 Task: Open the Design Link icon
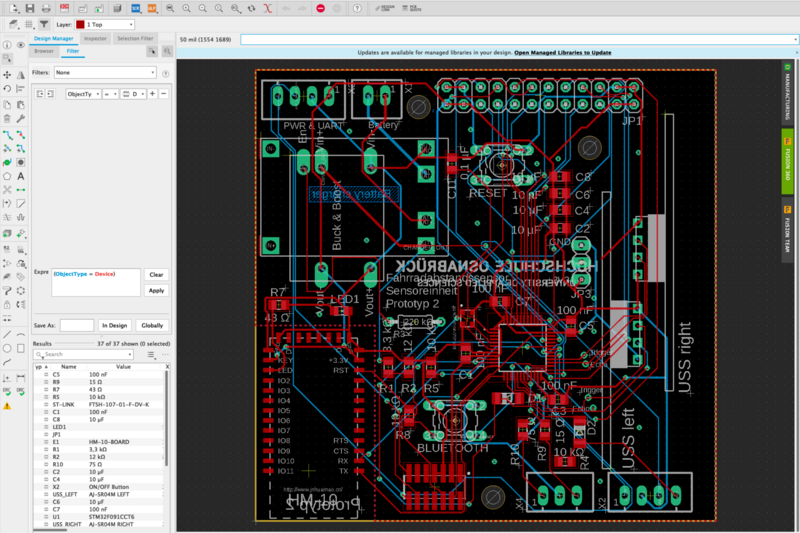coord(385,8)
